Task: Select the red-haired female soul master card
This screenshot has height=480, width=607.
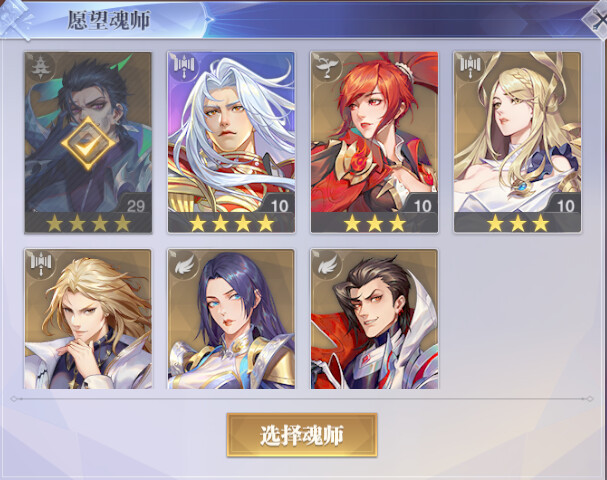Action: click(x=374, y=142)
